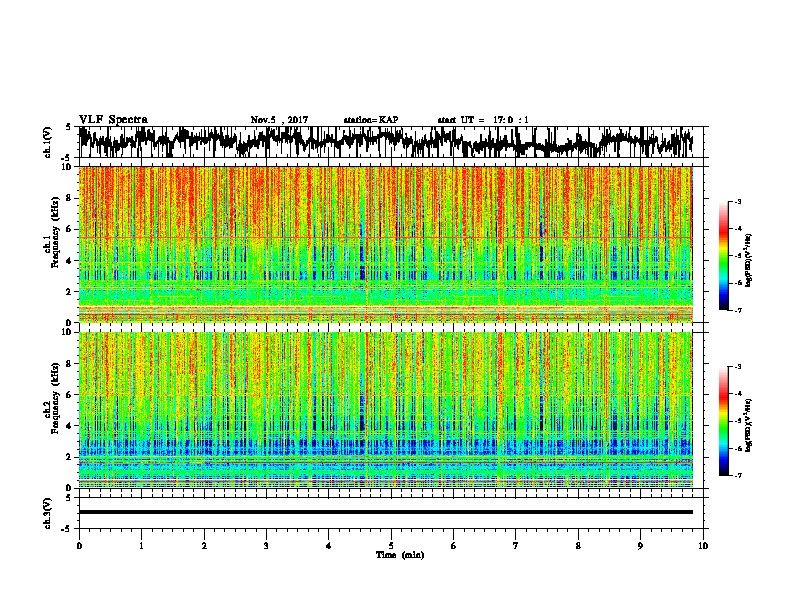Screen dimensions: 792x612
Task: Click "-7" label on ch.2 color scale
Action: click(738, 476)
